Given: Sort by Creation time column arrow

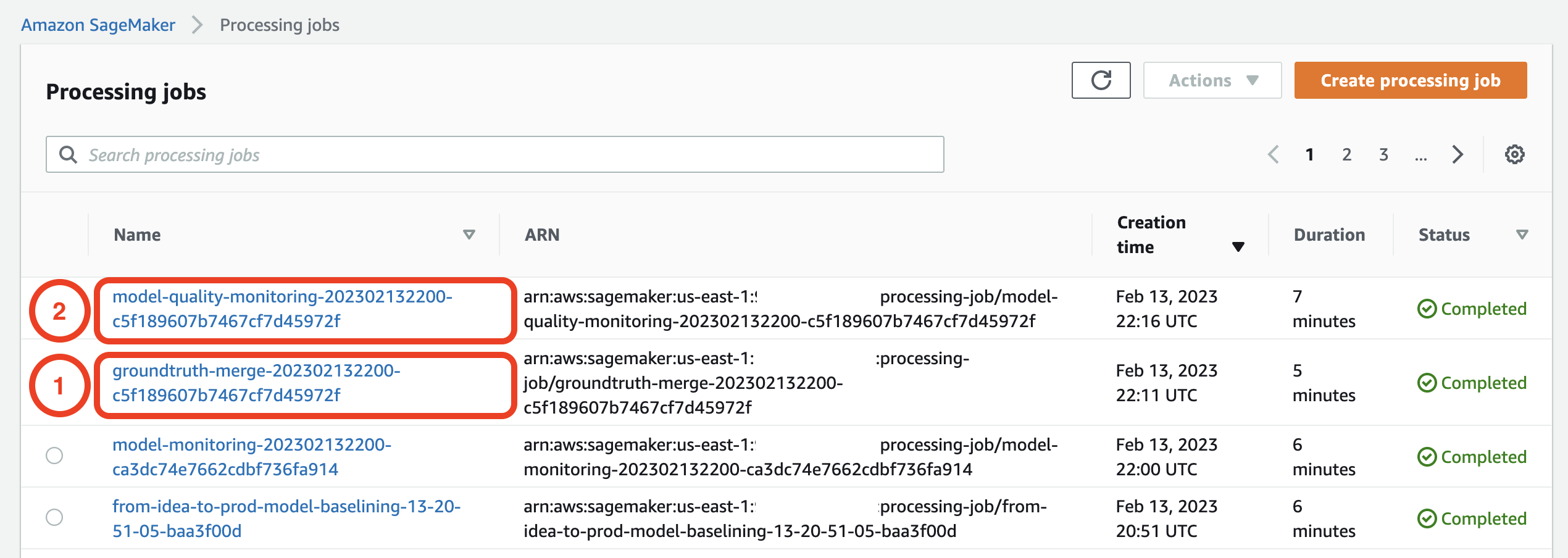Looking at the screenshot, I should (1238, 247).
